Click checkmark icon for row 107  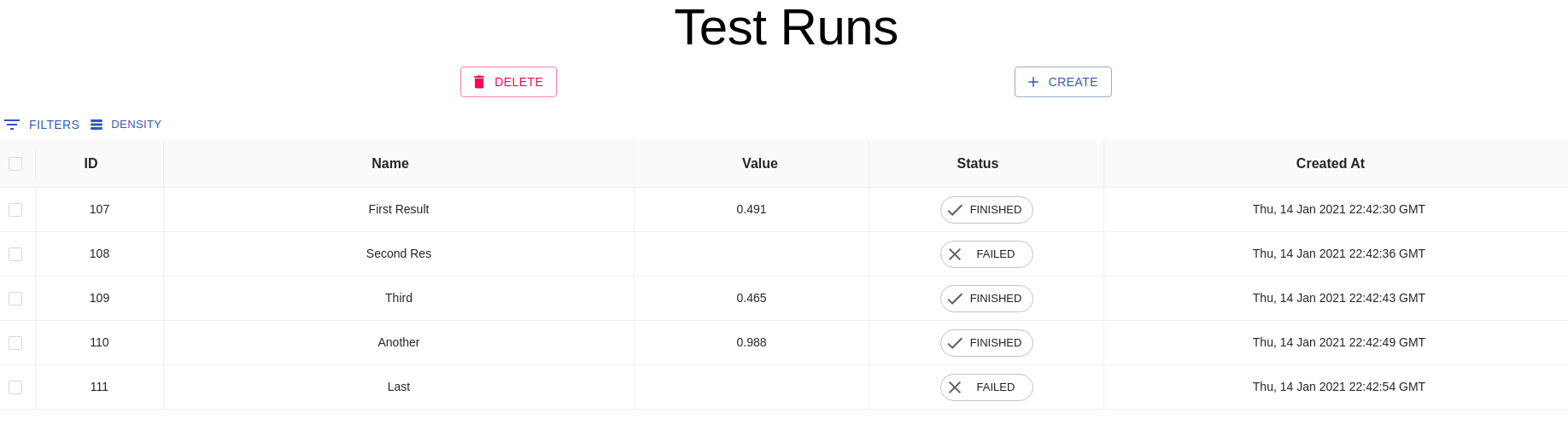click(x=955, y=210)
